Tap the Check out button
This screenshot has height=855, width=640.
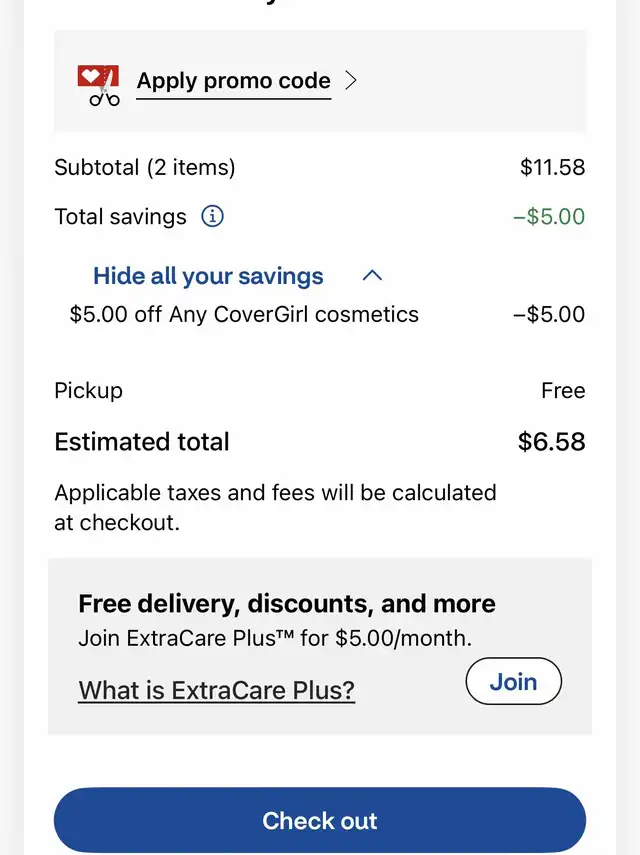pos(320,820)
